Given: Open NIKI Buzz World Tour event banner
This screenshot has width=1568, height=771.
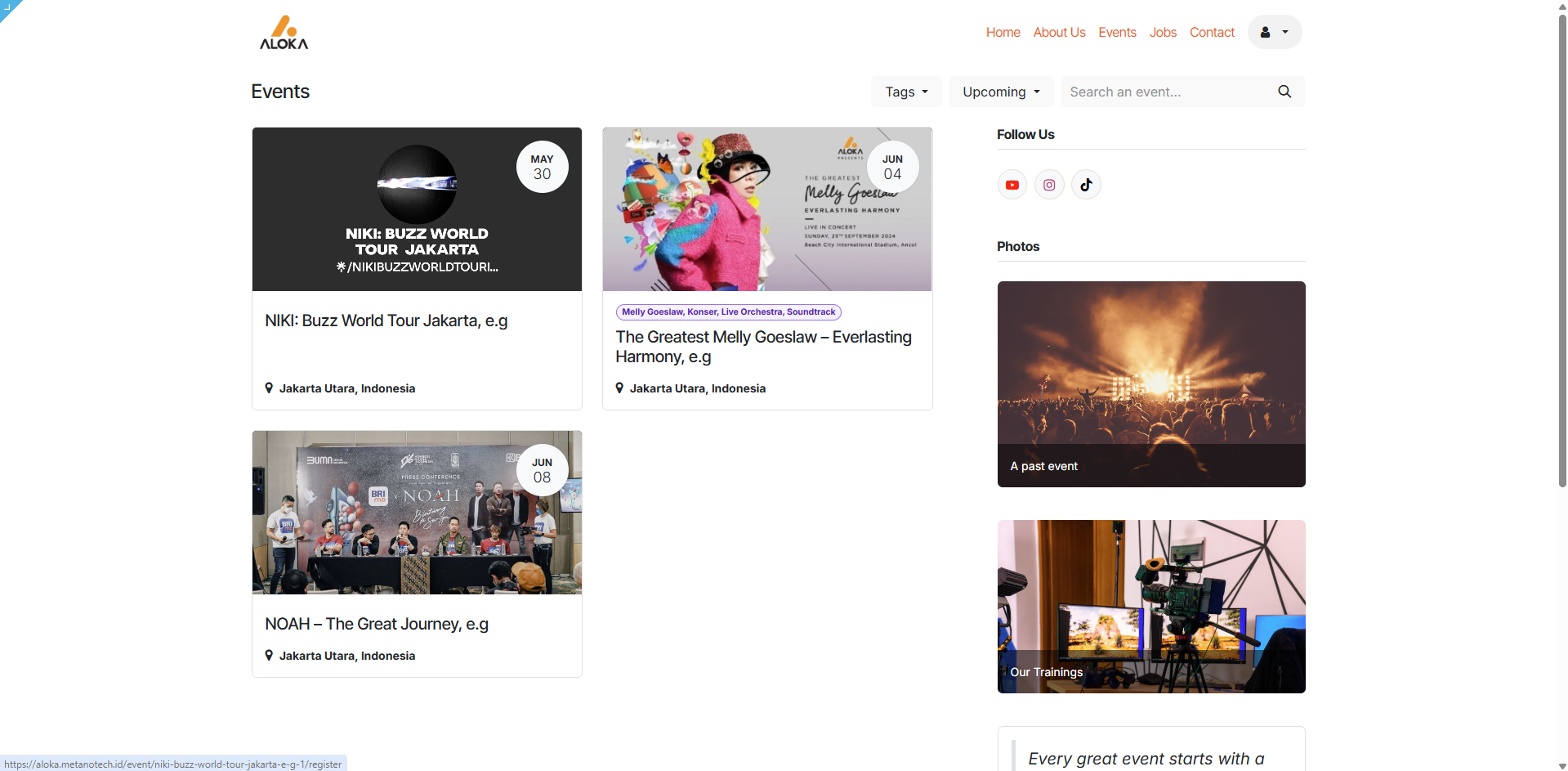Looking at the screenshot, I should (x=417, y=209).
